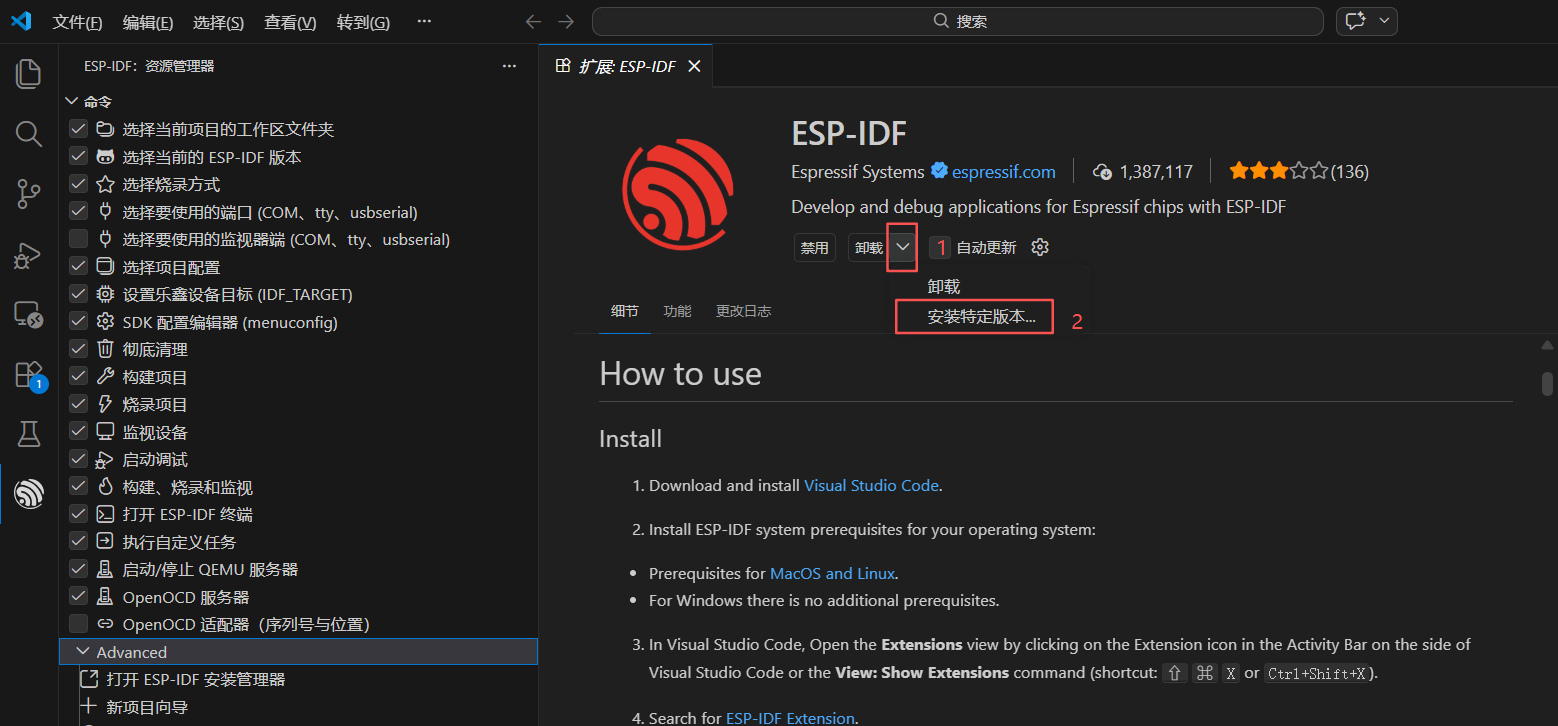Click the 搜索 command center box
Viewport: 1558px width, 726px height.
[960, 21]
